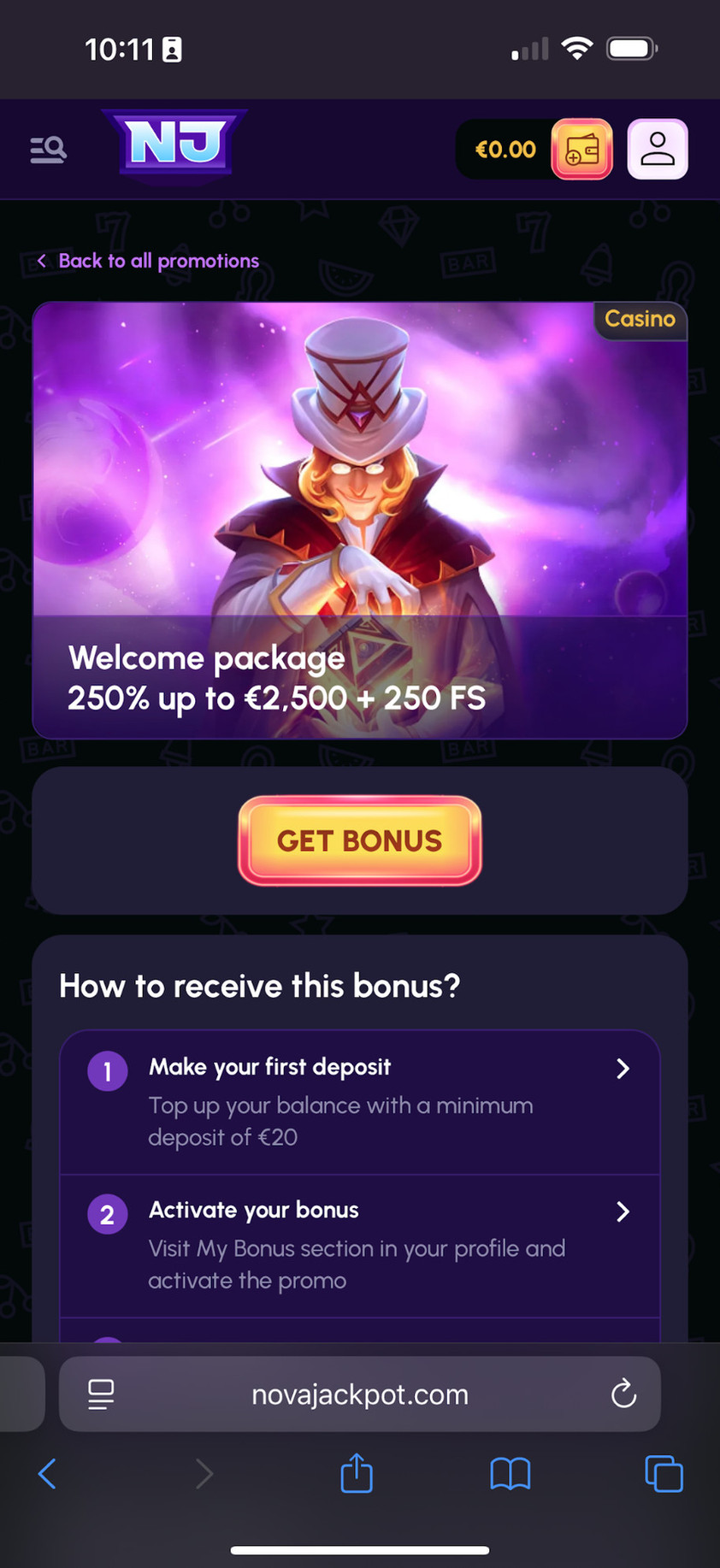720x1568 pixels.
Task: Expand the Make your first deposit chevron
Action: pos(623,1069)
